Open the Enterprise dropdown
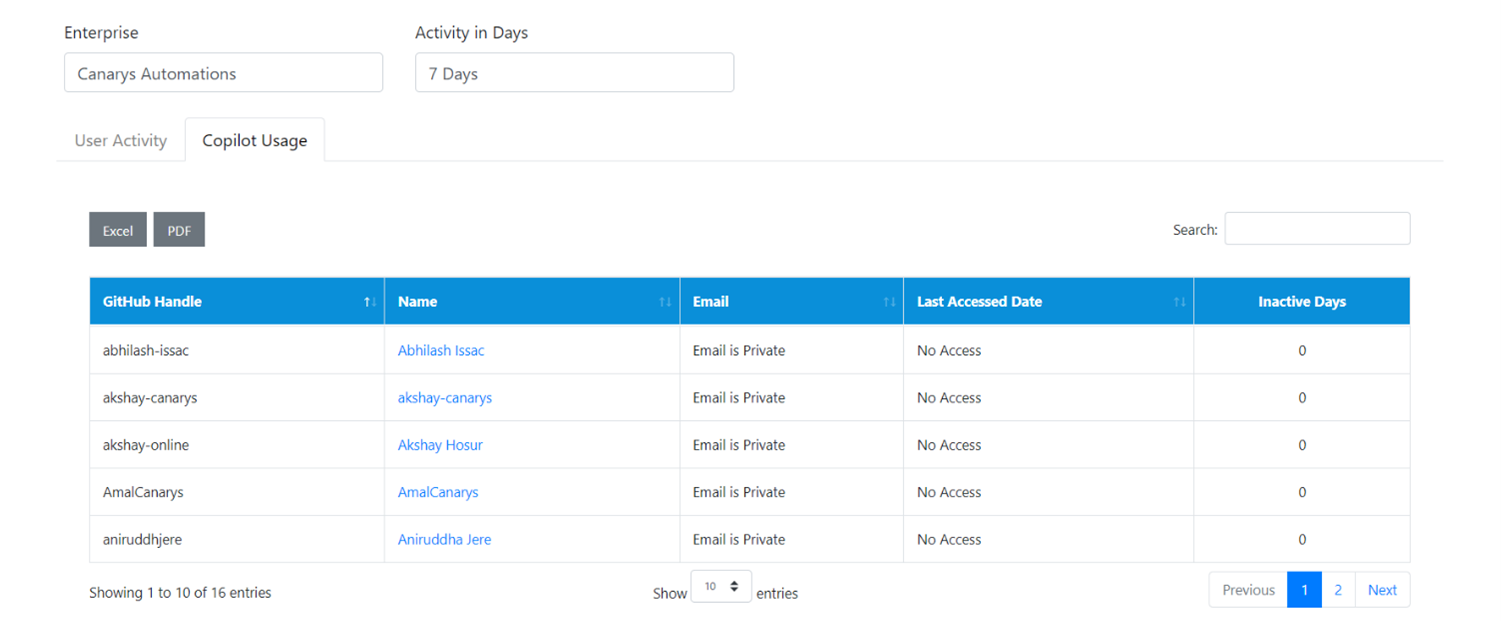The image size is (1501, 621). (223, 73)
